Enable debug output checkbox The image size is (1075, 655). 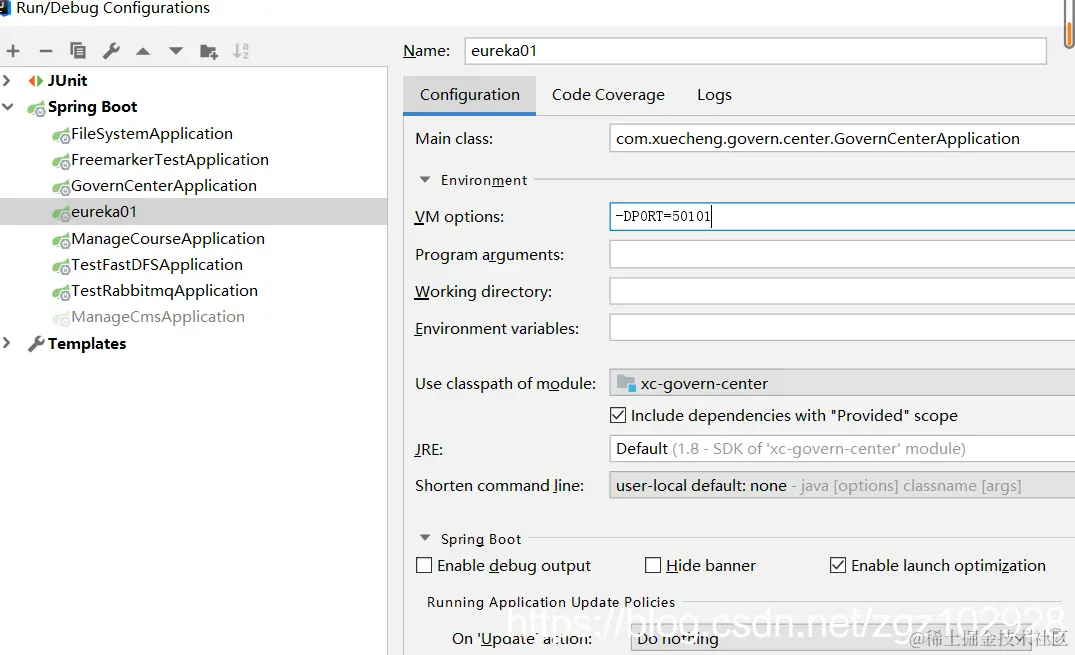(424, 565)
